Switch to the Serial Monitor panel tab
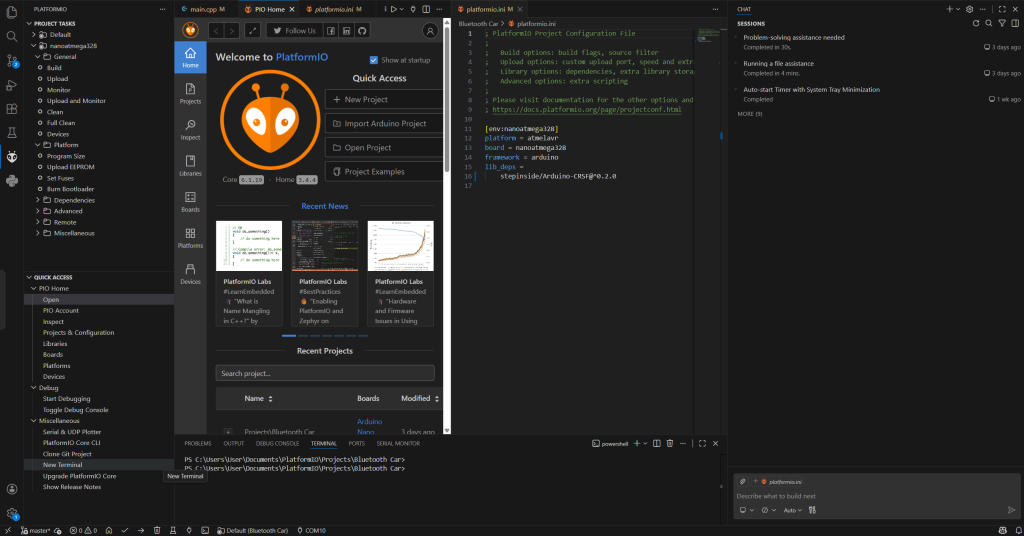Image resolution: width=1024 pixels, height=536 pixels. (397, 443)
